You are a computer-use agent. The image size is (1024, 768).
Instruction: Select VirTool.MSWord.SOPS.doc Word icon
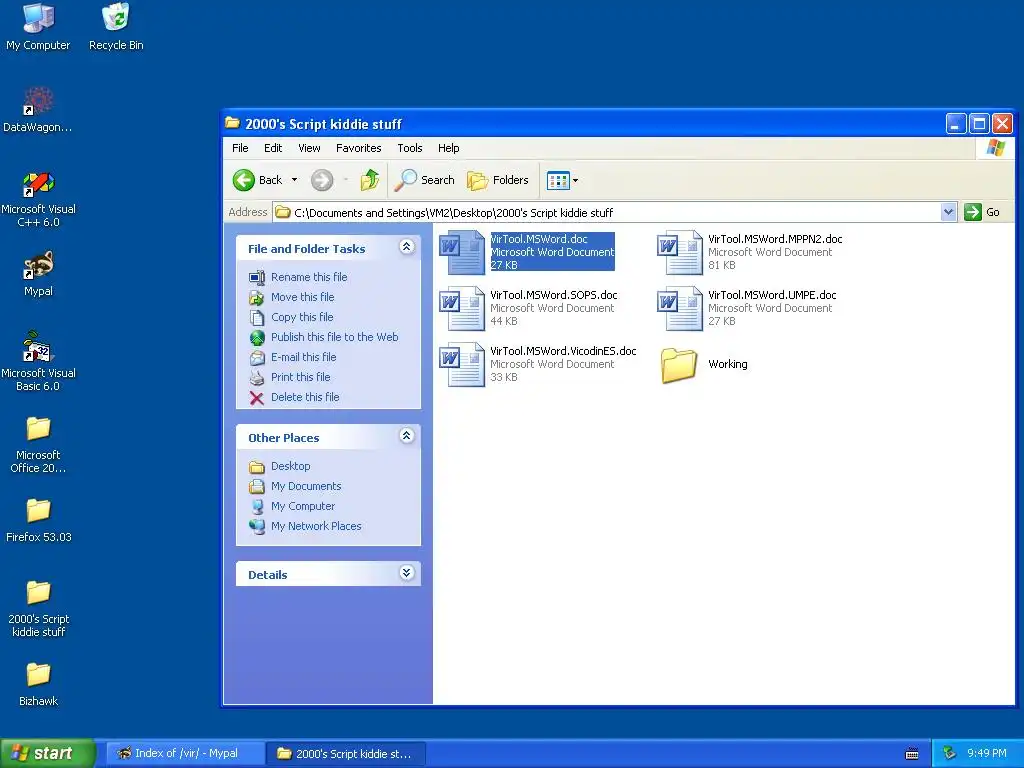click(x=462, y=309)
